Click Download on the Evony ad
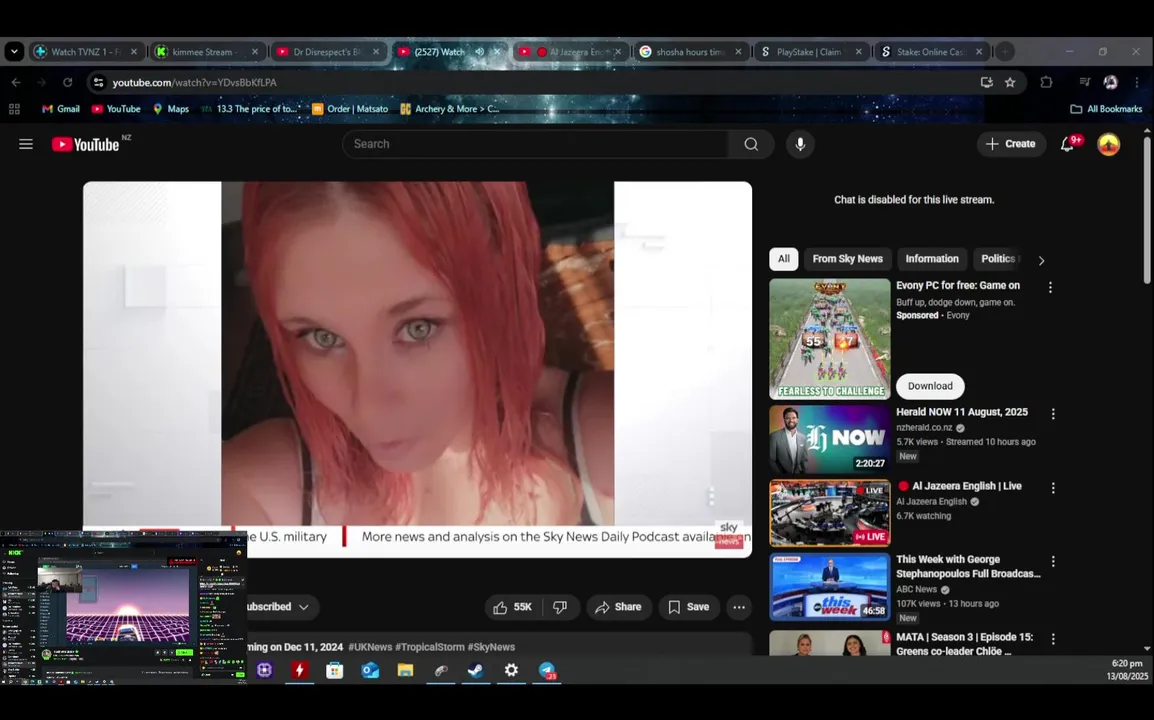Screen dimensions: 1154x720 click(930, 387)
